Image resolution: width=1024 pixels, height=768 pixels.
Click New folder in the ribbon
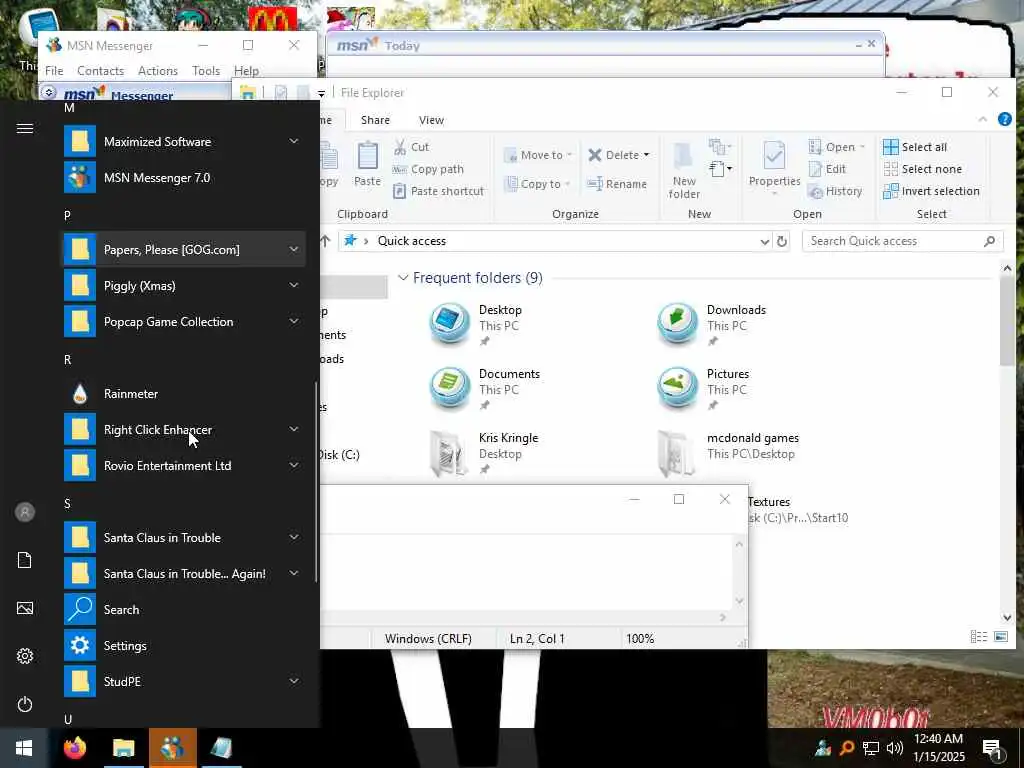(684, 170)
